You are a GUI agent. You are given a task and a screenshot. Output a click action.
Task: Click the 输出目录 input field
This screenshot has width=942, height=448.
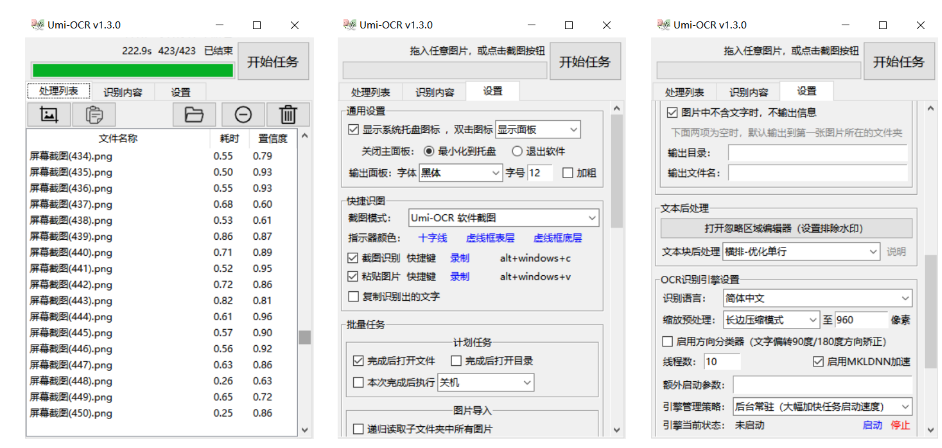818,153
